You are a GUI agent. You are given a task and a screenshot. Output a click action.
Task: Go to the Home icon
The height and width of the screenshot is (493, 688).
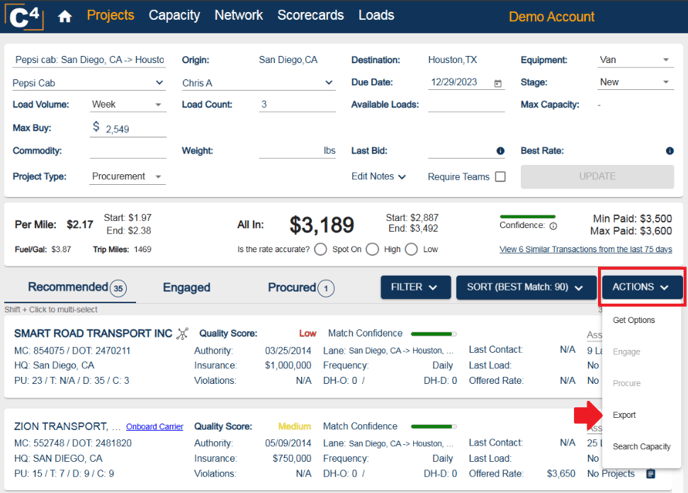[x=65, y=16]
